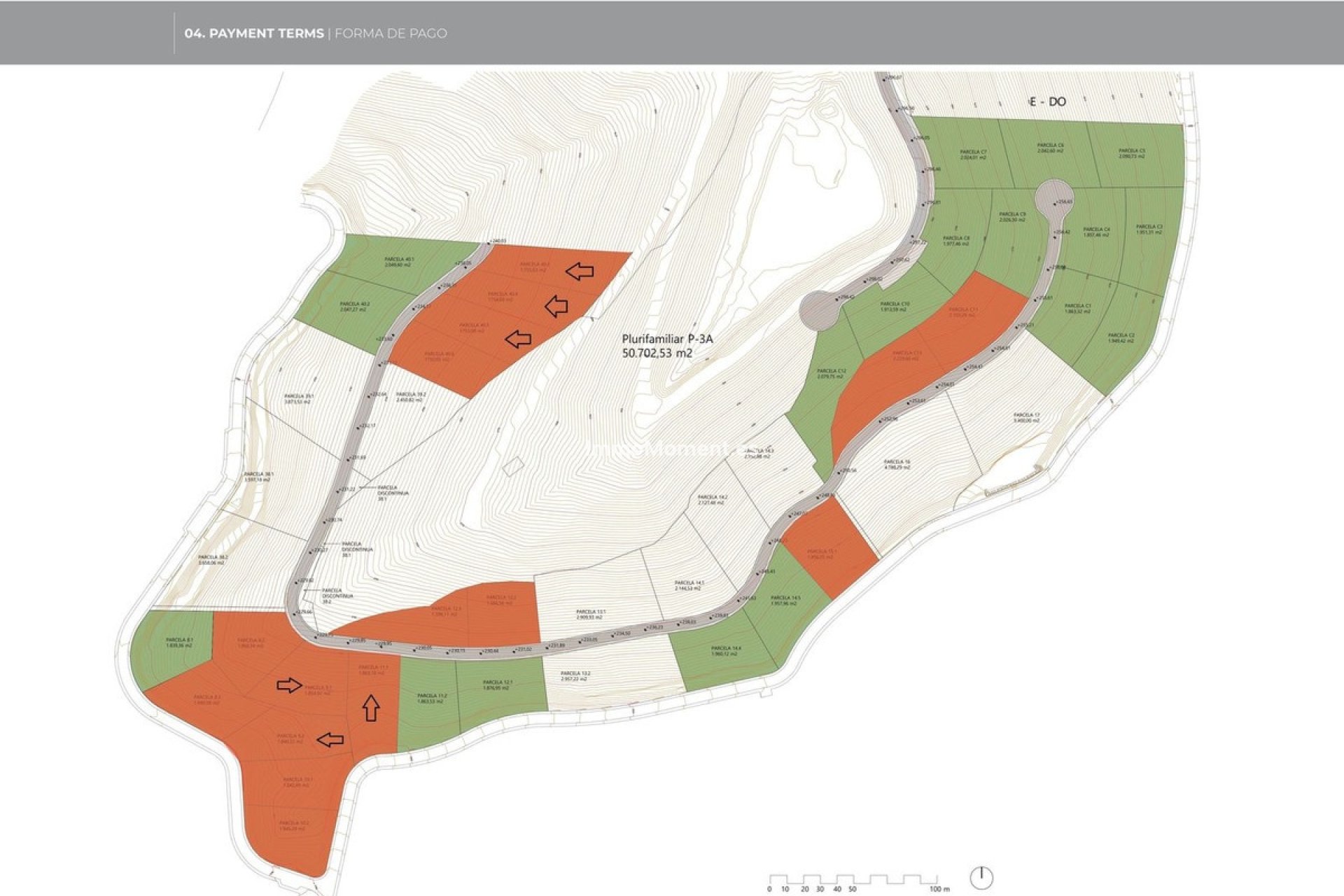Select the 04. PAYMENT TERMS header title
The width and height of the screenshot is (1344, 896).
tap(253, 33)
